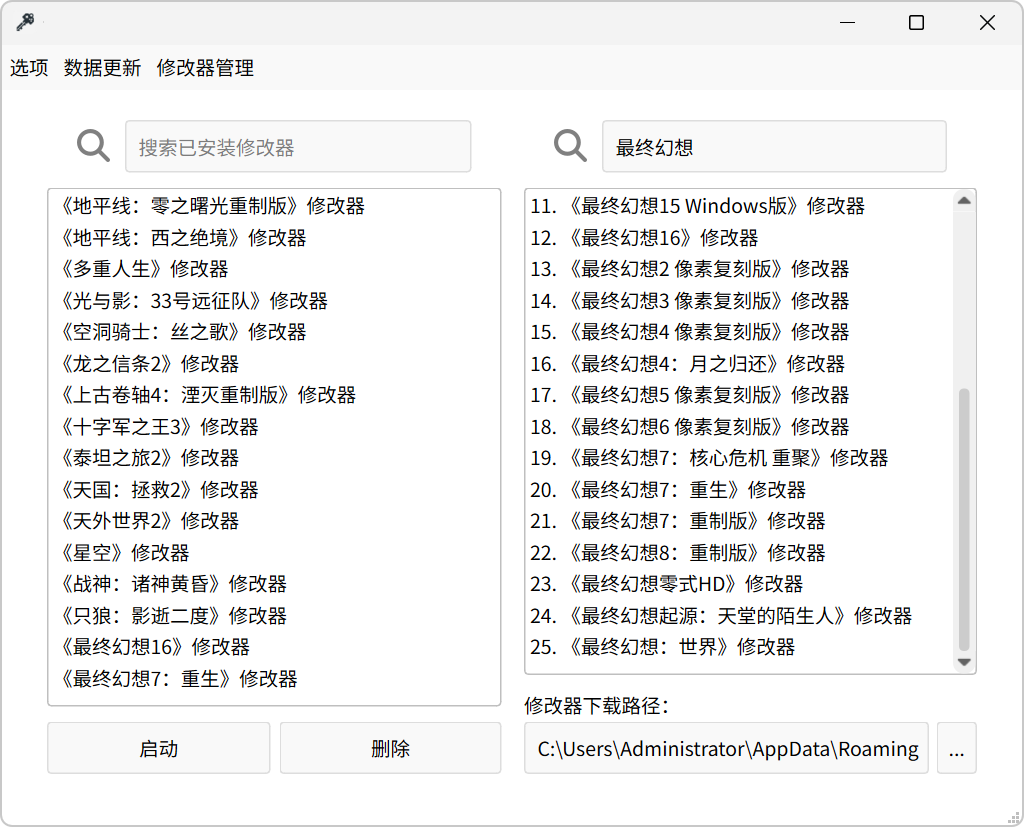
Task: Select result 25. 《最终幻想：世界》修改器
Action: (739, 647)
